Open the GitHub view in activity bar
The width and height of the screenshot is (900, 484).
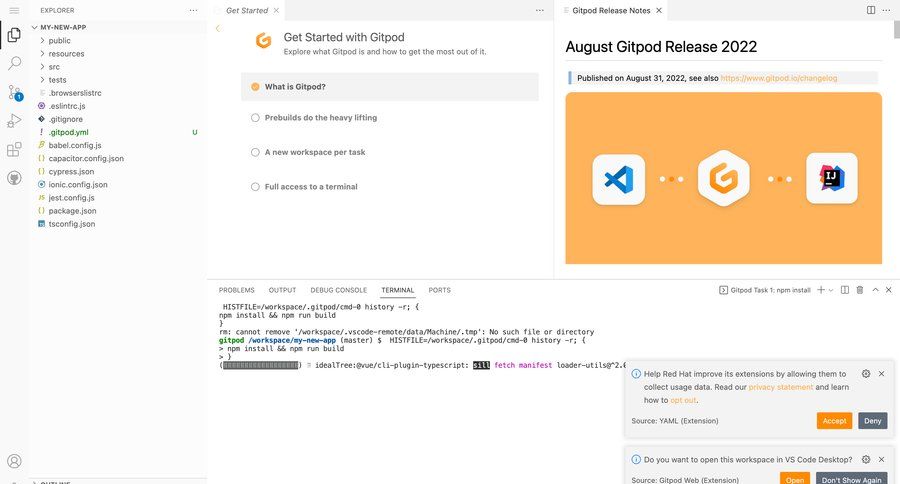click(14, 178)
